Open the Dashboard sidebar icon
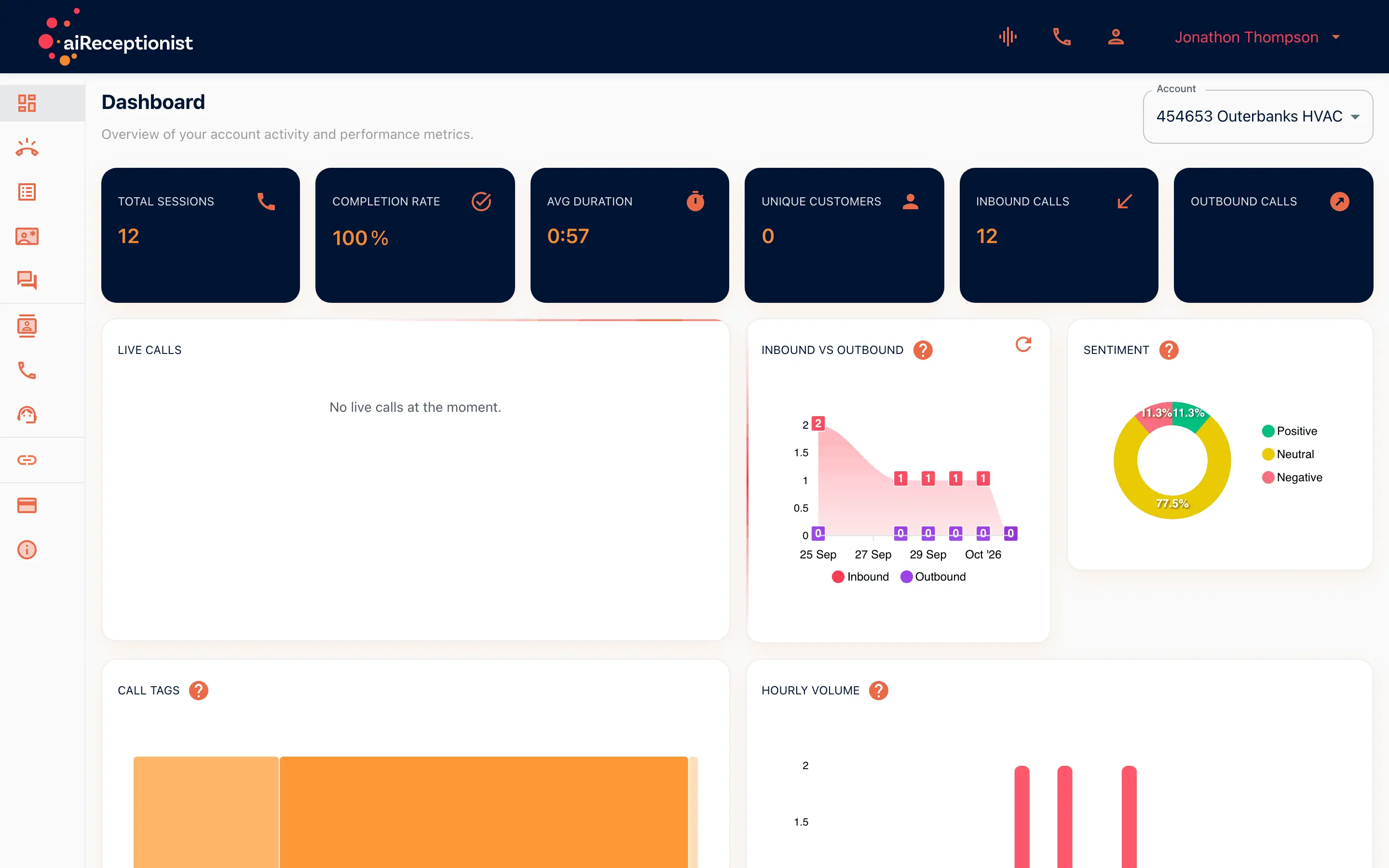The width and height of the screenshot is (1389, 868). [27, 103]
